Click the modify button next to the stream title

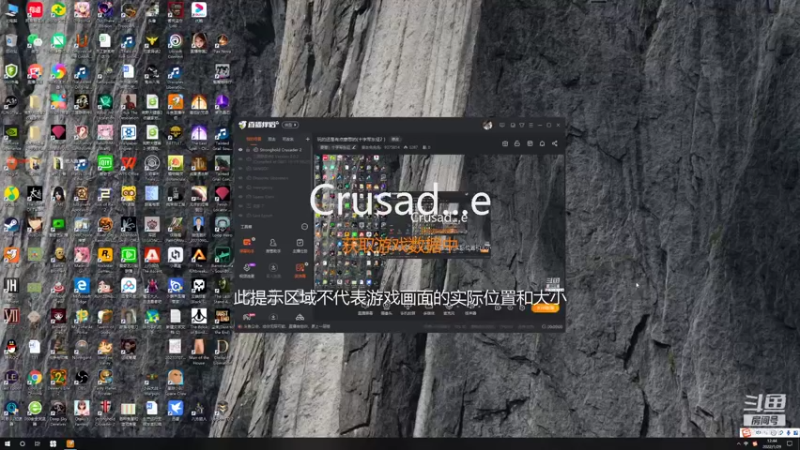(395, 139)
